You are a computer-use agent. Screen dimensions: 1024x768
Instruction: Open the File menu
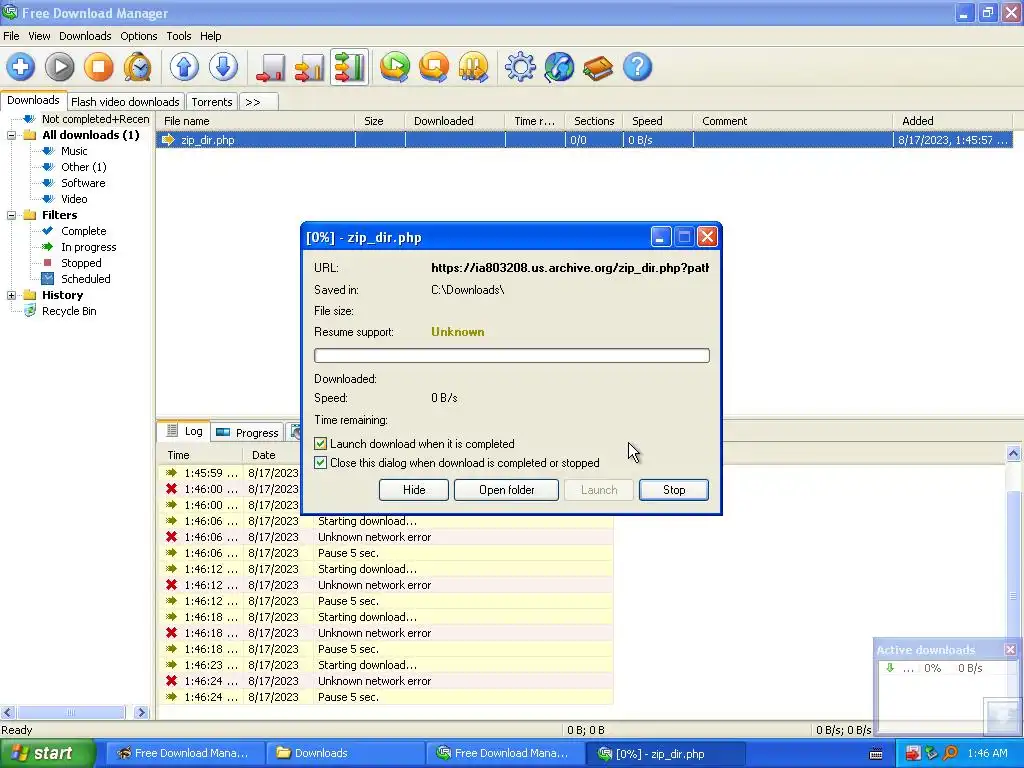[x=11, y=36]
